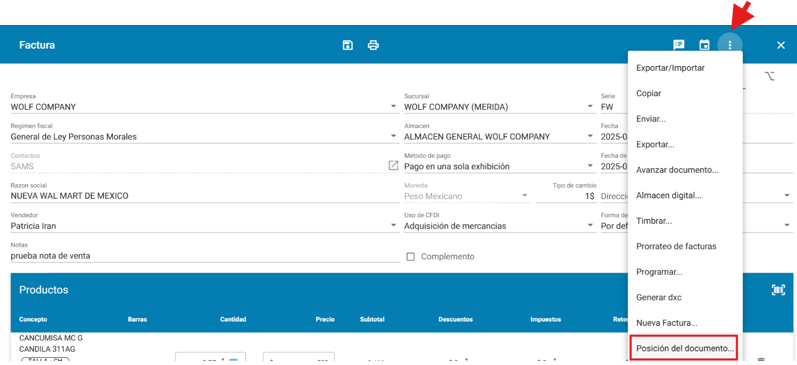
Task: Choose Programar... menu entry
Action: pyautogui.click(x=685, y=271)
